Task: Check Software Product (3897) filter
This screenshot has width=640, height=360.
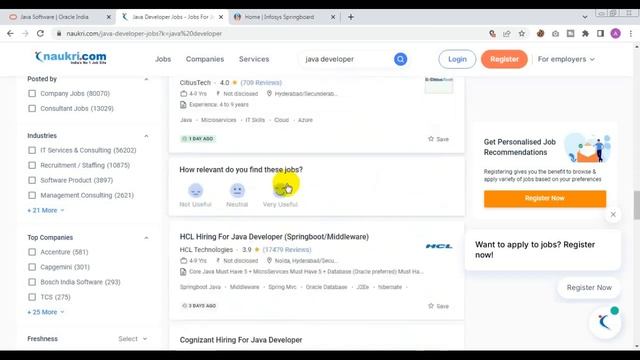Action: click(32, 180)
